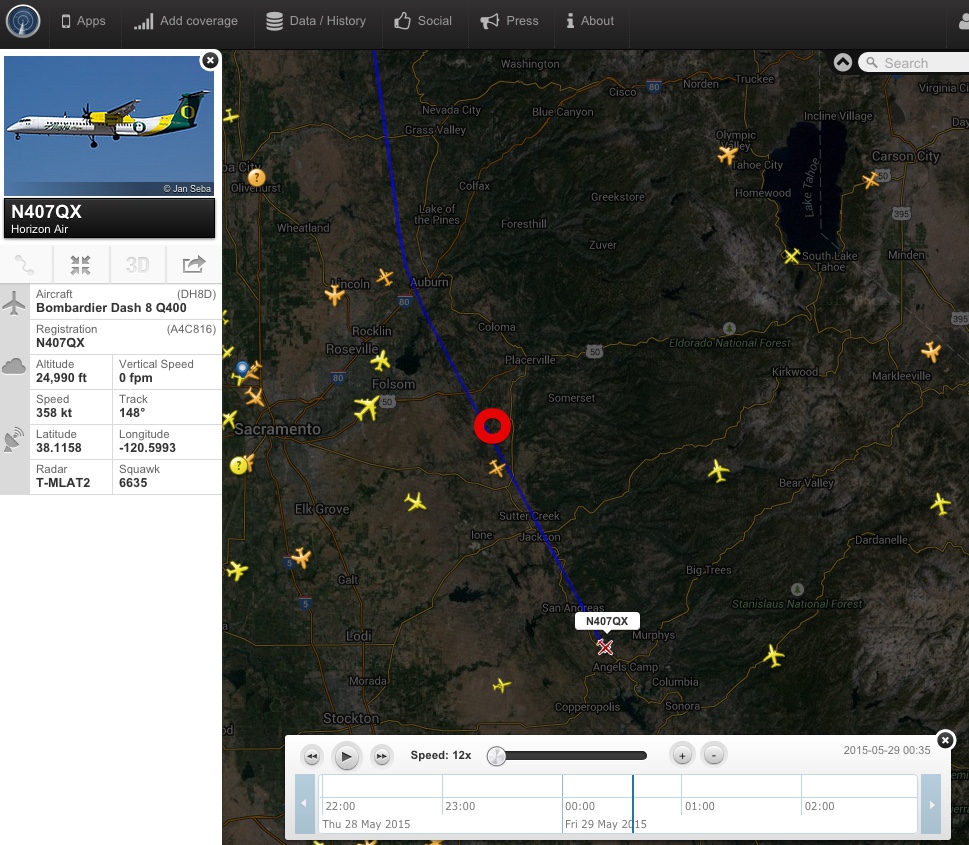Select the large plane near Folsom

tap(367, 408)
